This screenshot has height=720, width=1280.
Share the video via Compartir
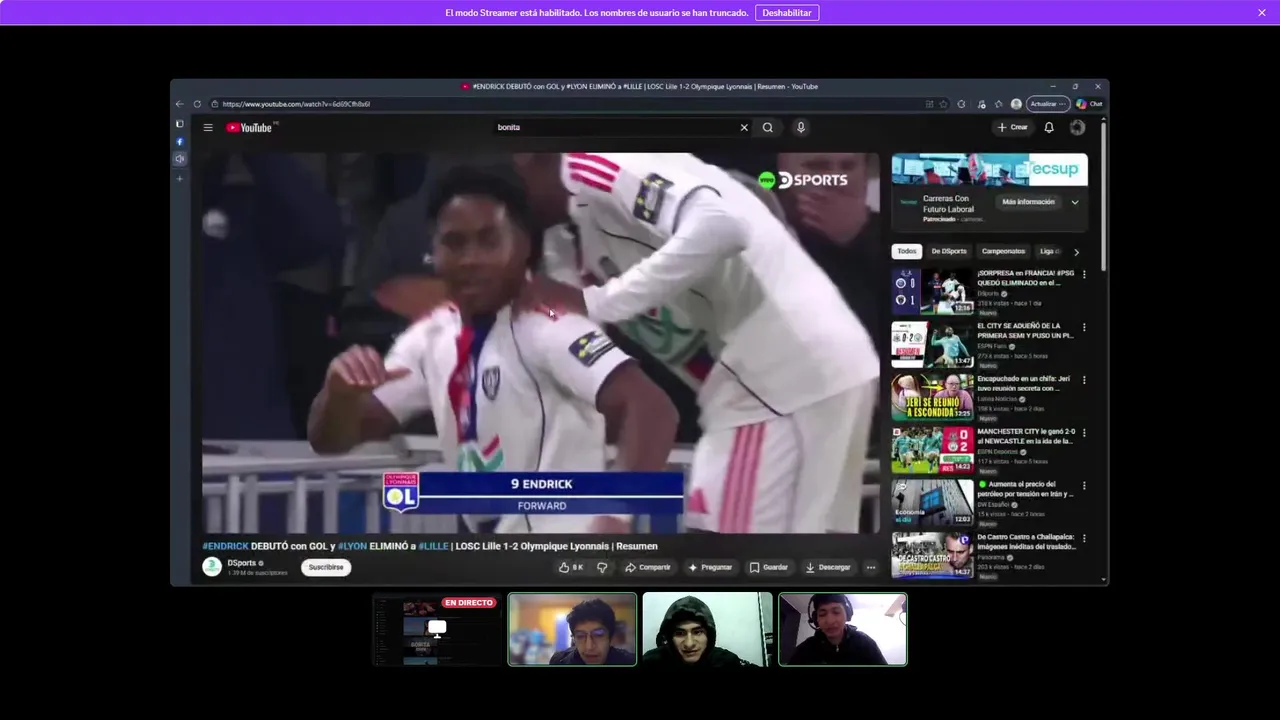(x=647, y=567)
